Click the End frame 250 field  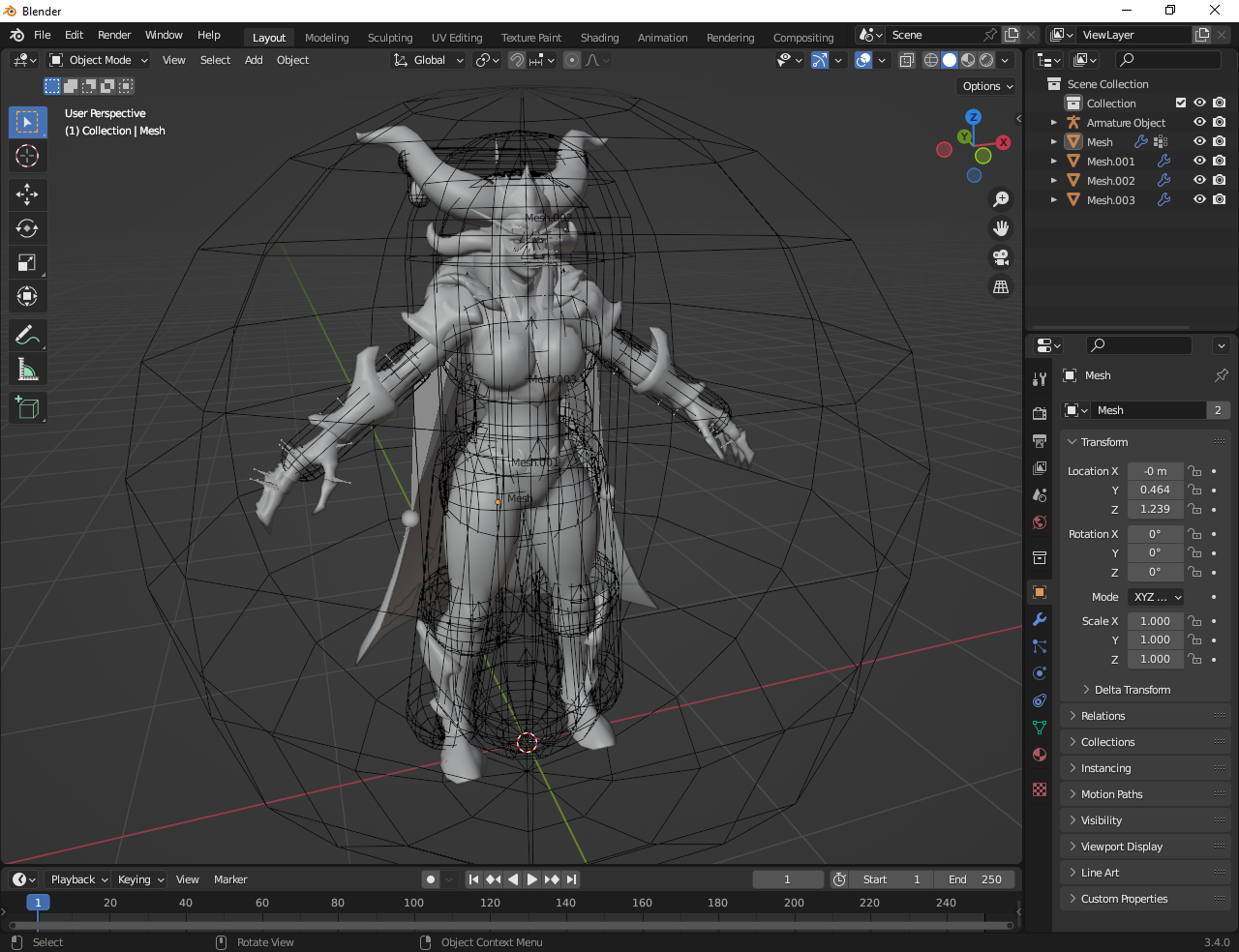(975, 879)
